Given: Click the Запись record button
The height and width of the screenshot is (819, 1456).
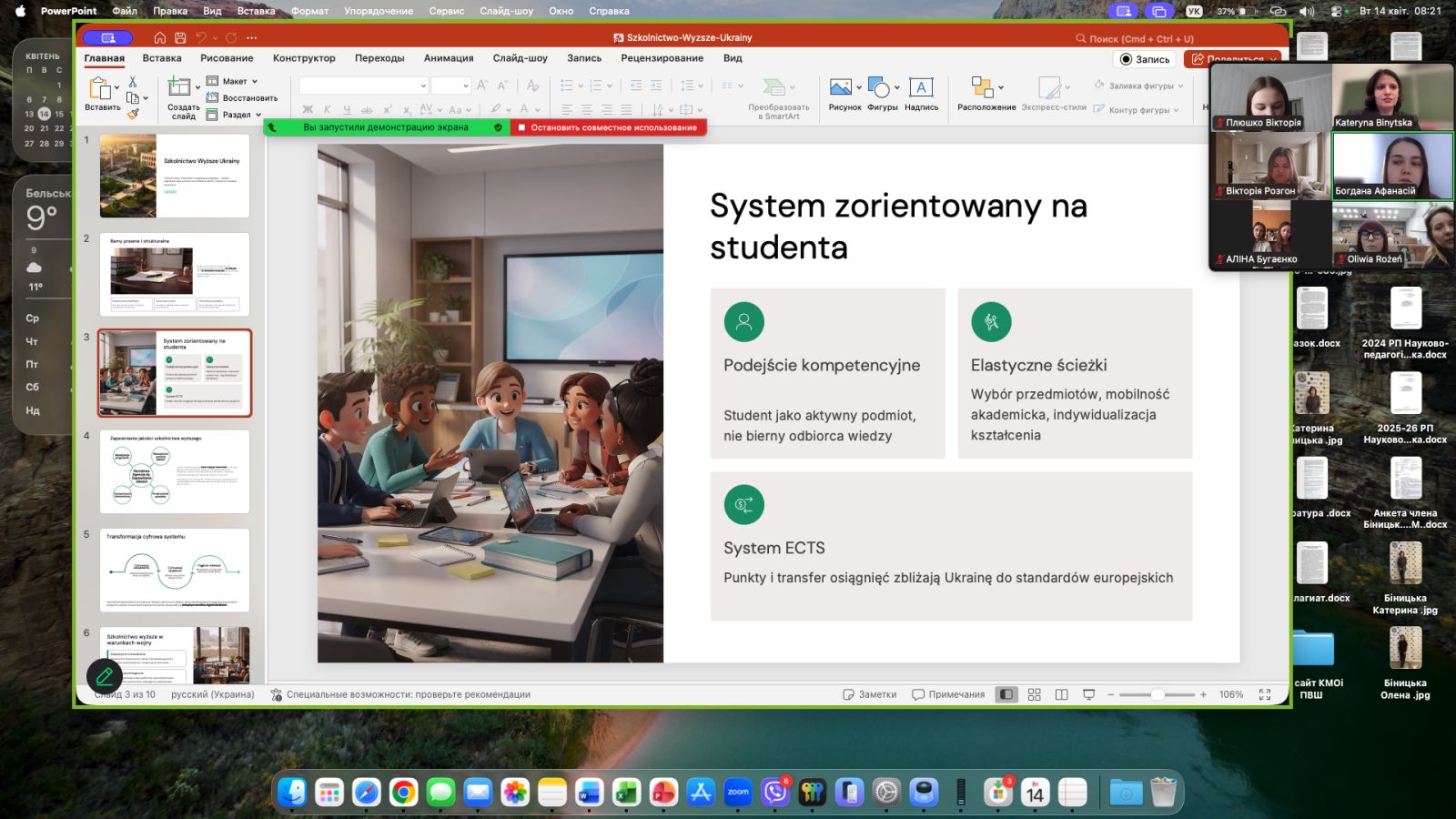Looking at the screenshot, I should click(x=1144, y=59).
